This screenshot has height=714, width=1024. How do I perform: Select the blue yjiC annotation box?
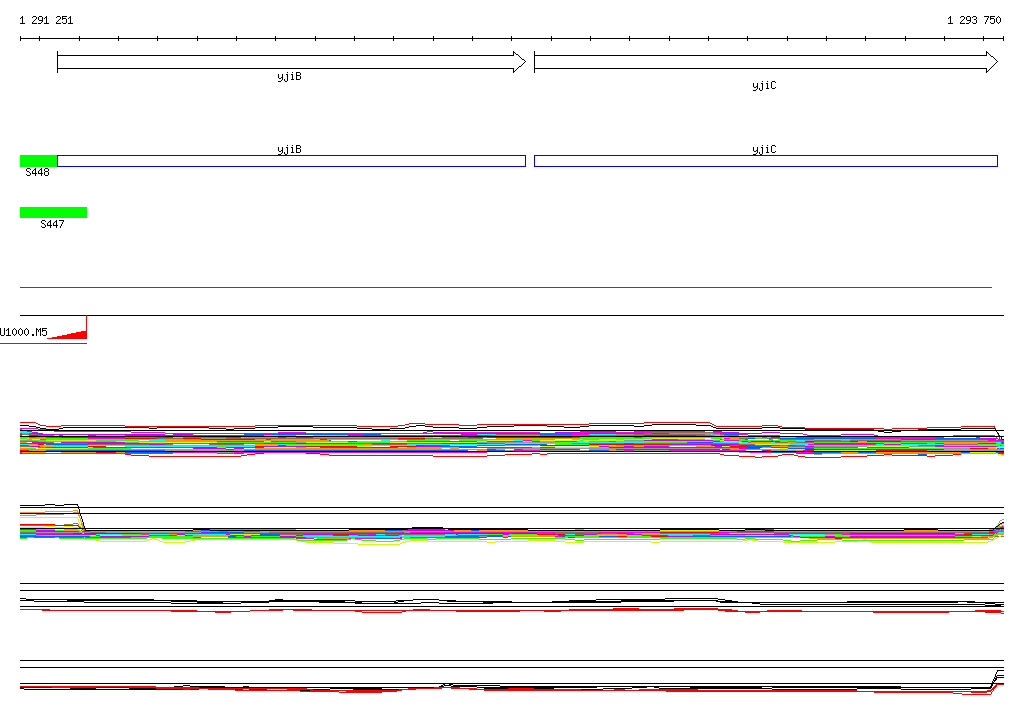(766, 161)
